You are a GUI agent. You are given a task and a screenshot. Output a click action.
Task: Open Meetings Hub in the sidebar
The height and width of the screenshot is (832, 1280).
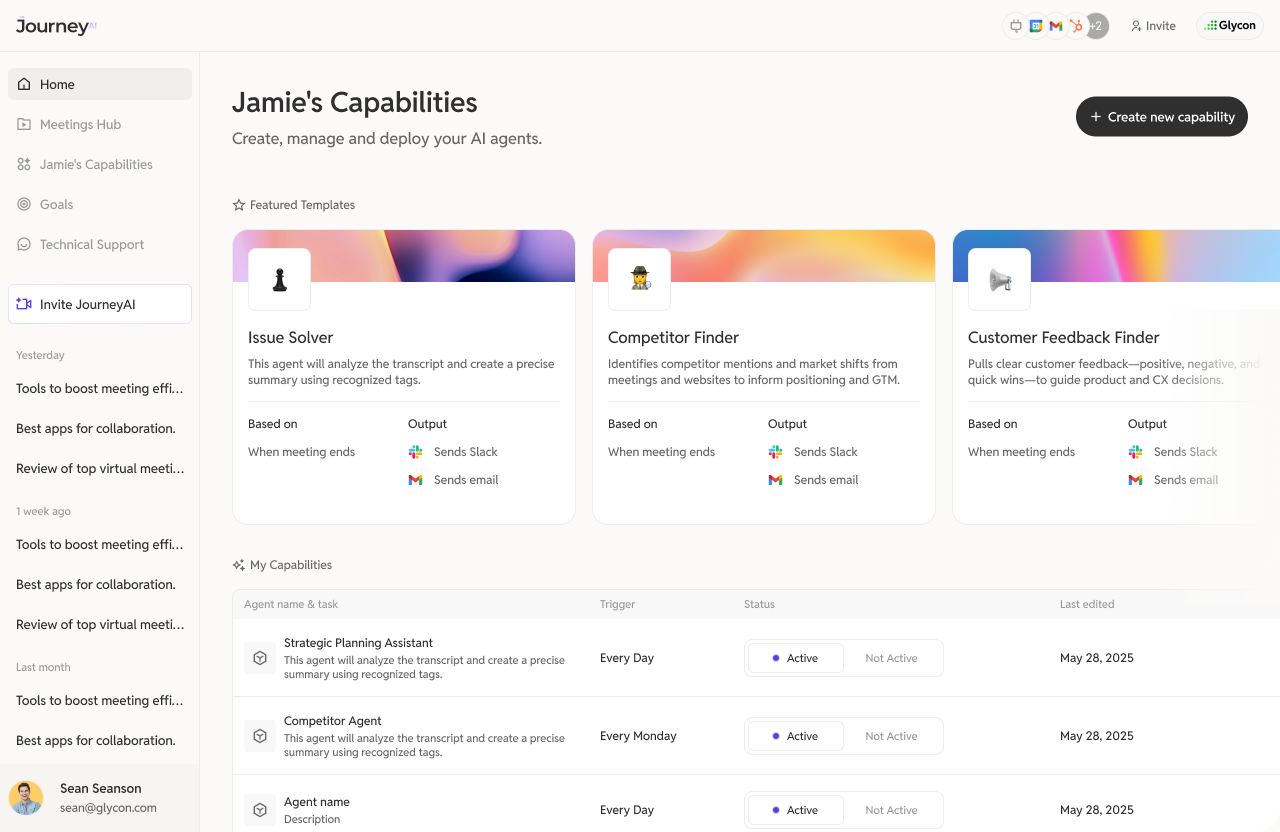click(x=80, y=124)
